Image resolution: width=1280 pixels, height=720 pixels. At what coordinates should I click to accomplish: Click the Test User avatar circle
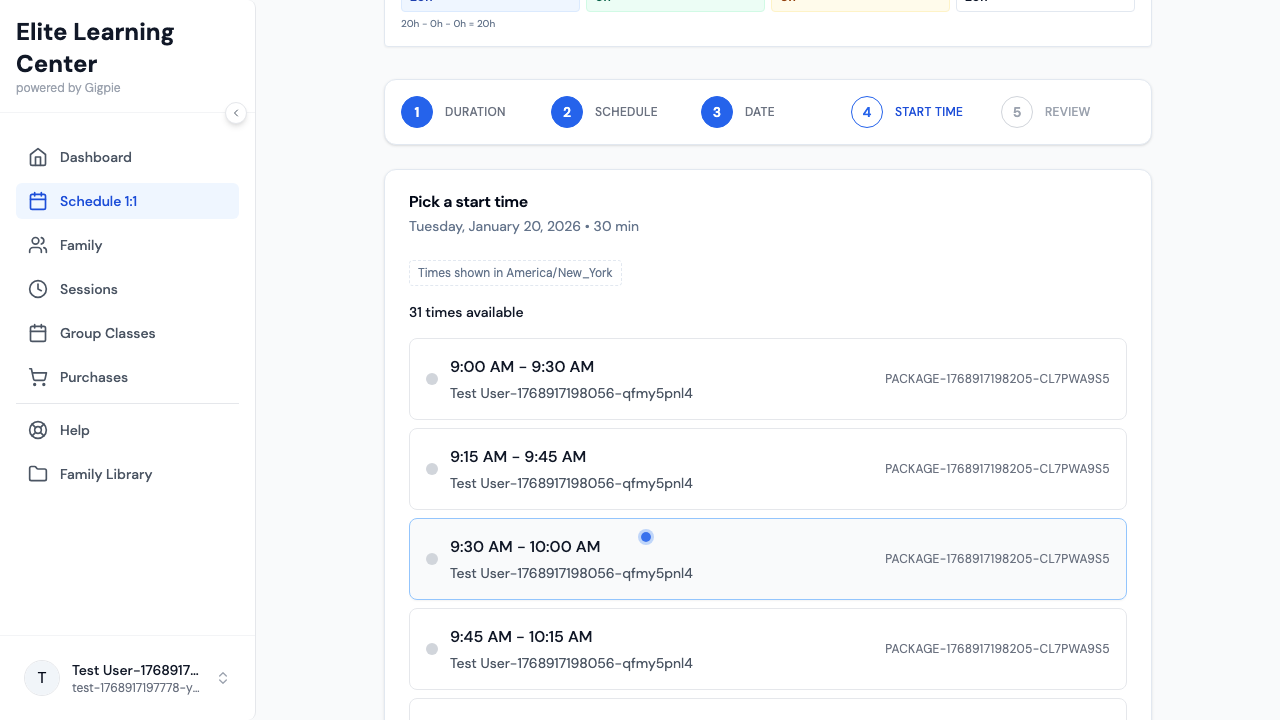coord(42,678)
